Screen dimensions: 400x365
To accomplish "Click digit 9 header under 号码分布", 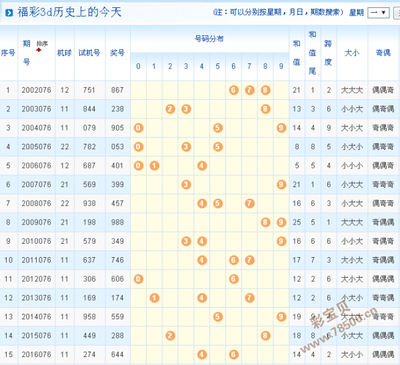I will [281, 66].
